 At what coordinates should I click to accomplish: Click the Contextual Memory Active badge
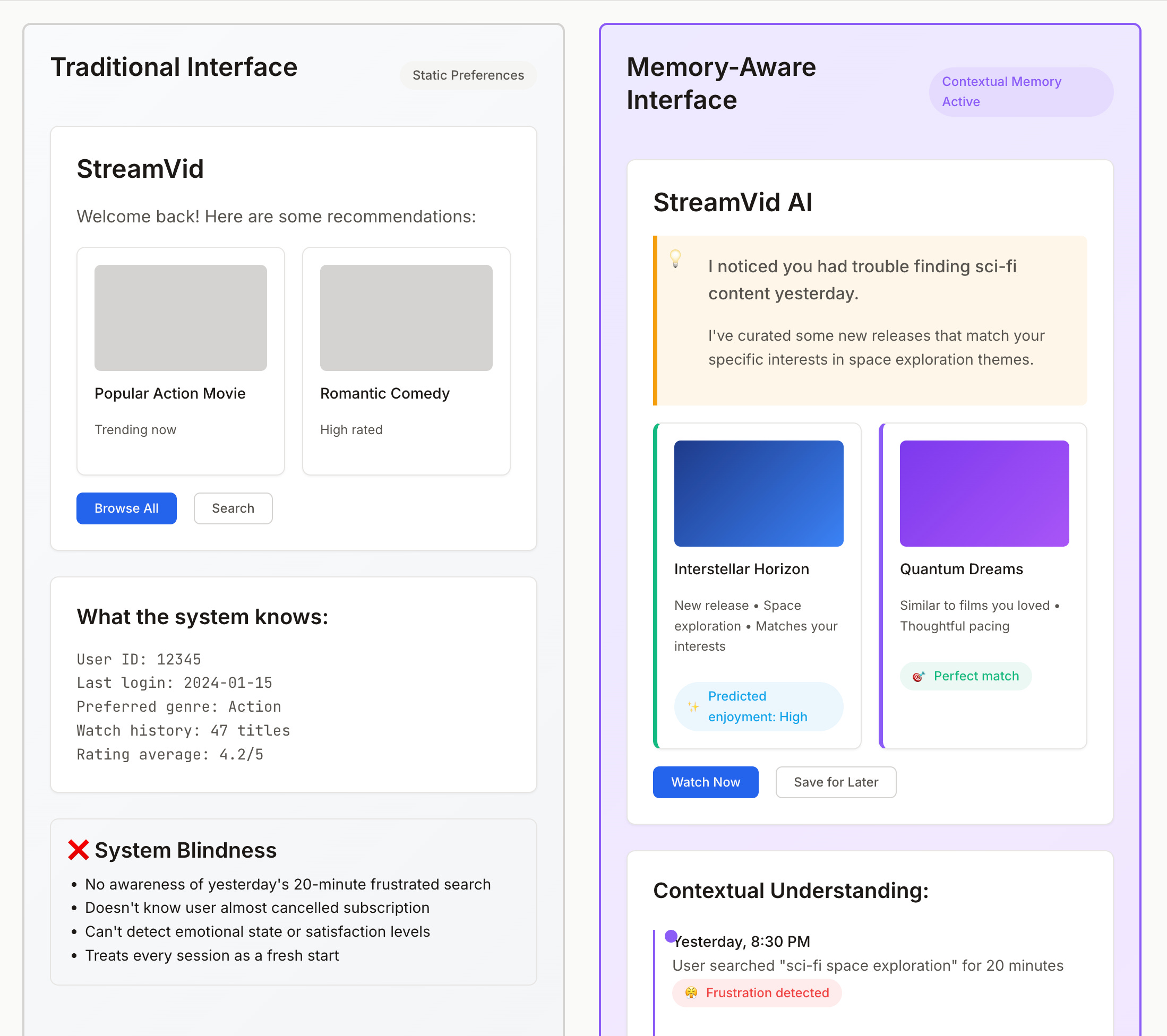tap(1020, 92)
